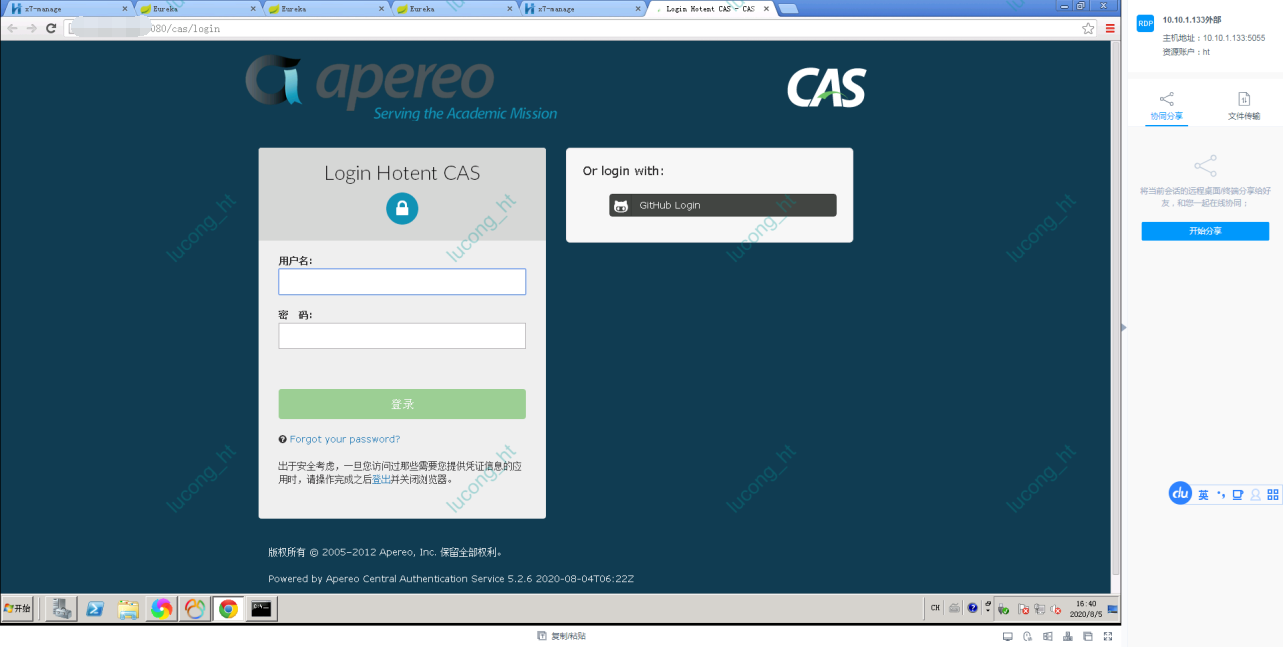
Task: Click the blue help icon in system tray
Action: (x=972, y=608)
